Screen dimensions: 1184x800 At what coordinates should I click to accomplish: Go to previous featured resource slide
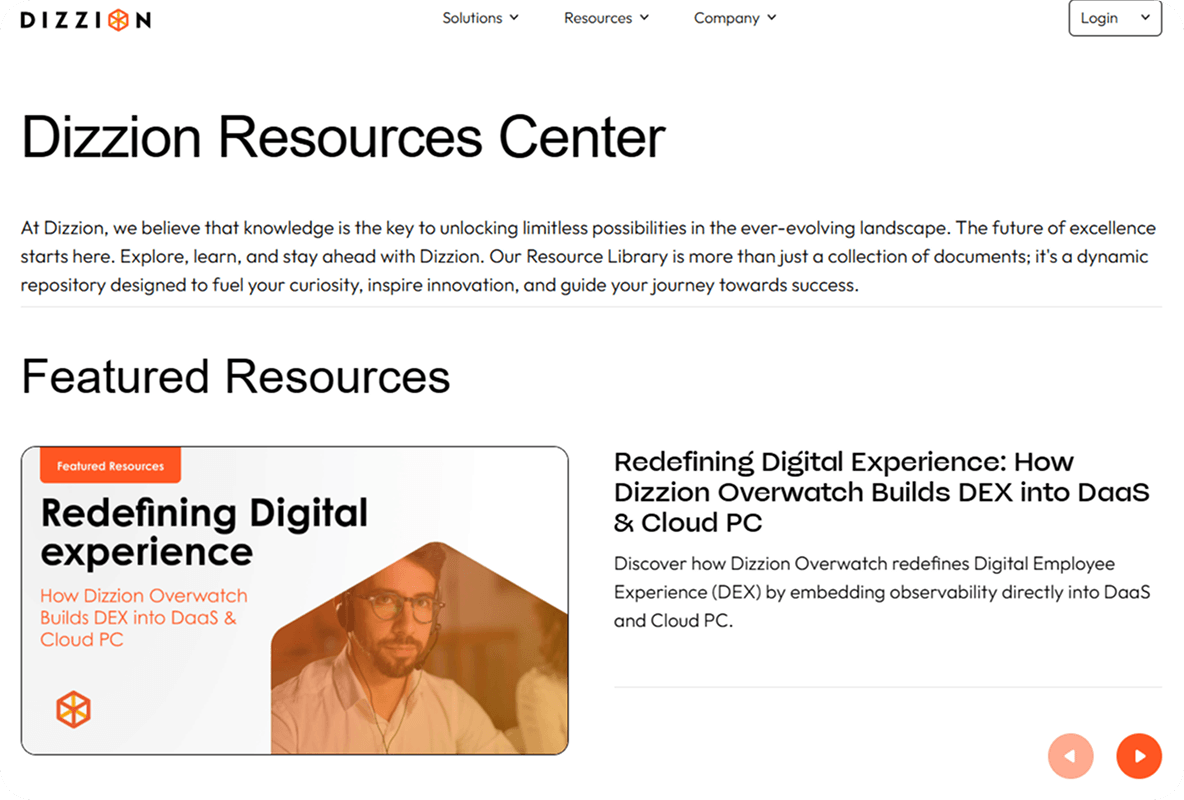(x=1070, y=755)
